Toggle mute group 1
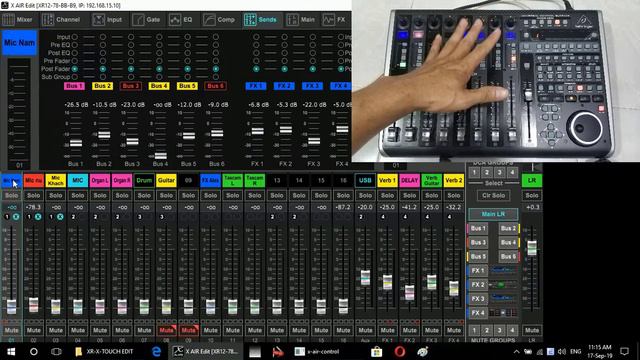 (x=474, y=330)
